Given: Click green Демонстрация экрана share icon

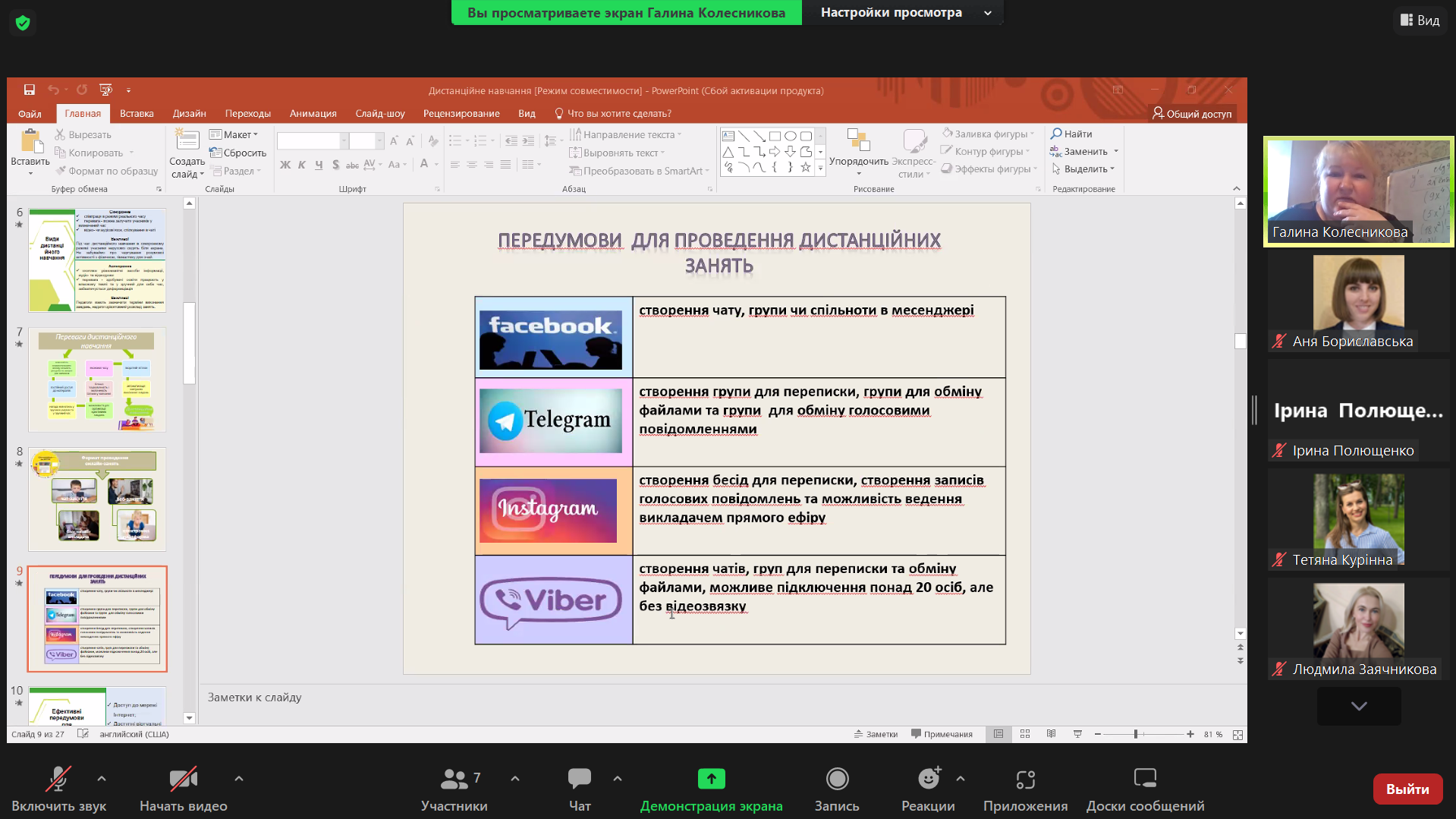Looking at the screenshot, I should (x=711, y=779).
